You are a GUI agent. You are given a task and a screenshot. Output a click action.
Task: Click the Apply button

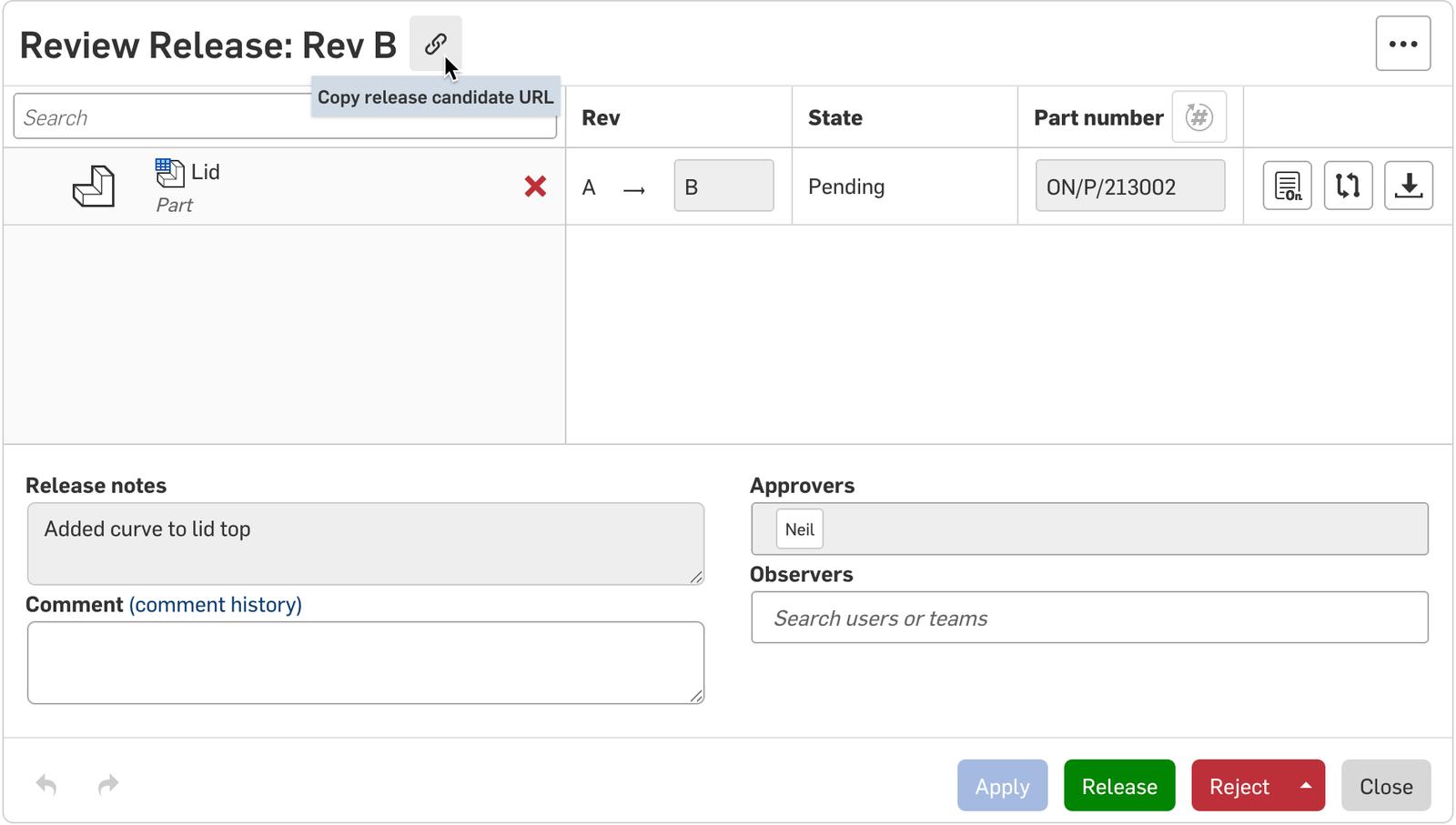point(1002,786)
